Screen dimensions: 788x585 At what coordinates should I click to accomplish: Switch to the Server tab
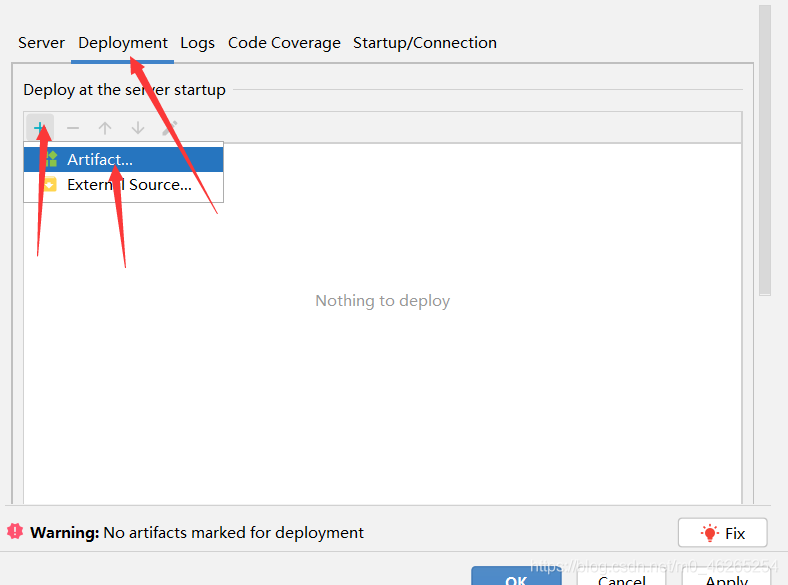[x=41, y=43]
